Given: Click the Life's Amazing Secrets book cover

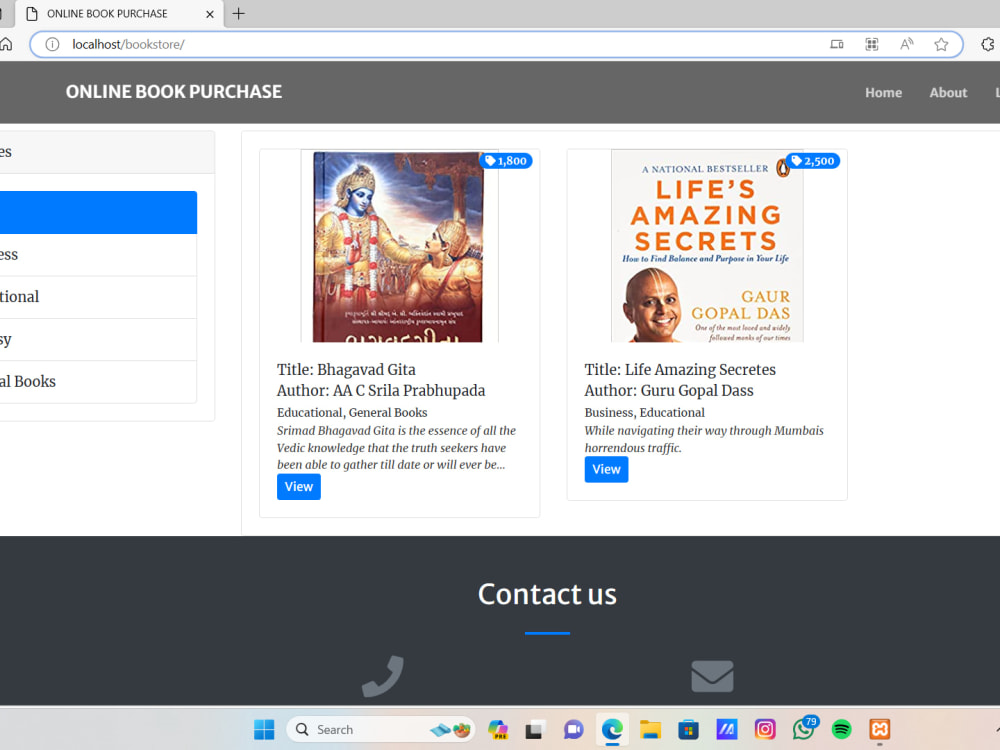Looking at the screenshot, I should coord(707,246).
